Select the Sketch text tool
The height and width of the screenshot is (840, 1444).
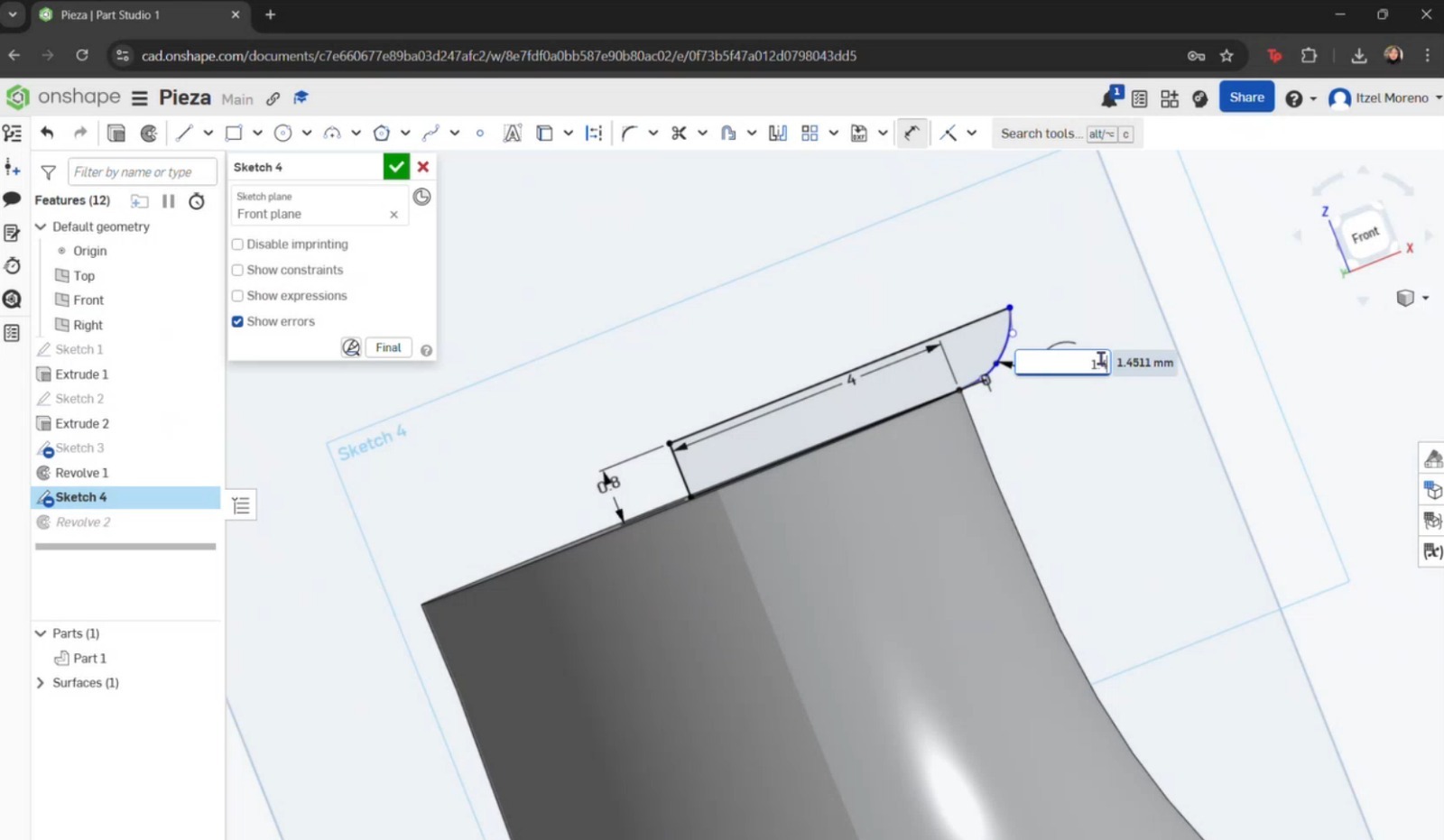click(x=513, y=133)
